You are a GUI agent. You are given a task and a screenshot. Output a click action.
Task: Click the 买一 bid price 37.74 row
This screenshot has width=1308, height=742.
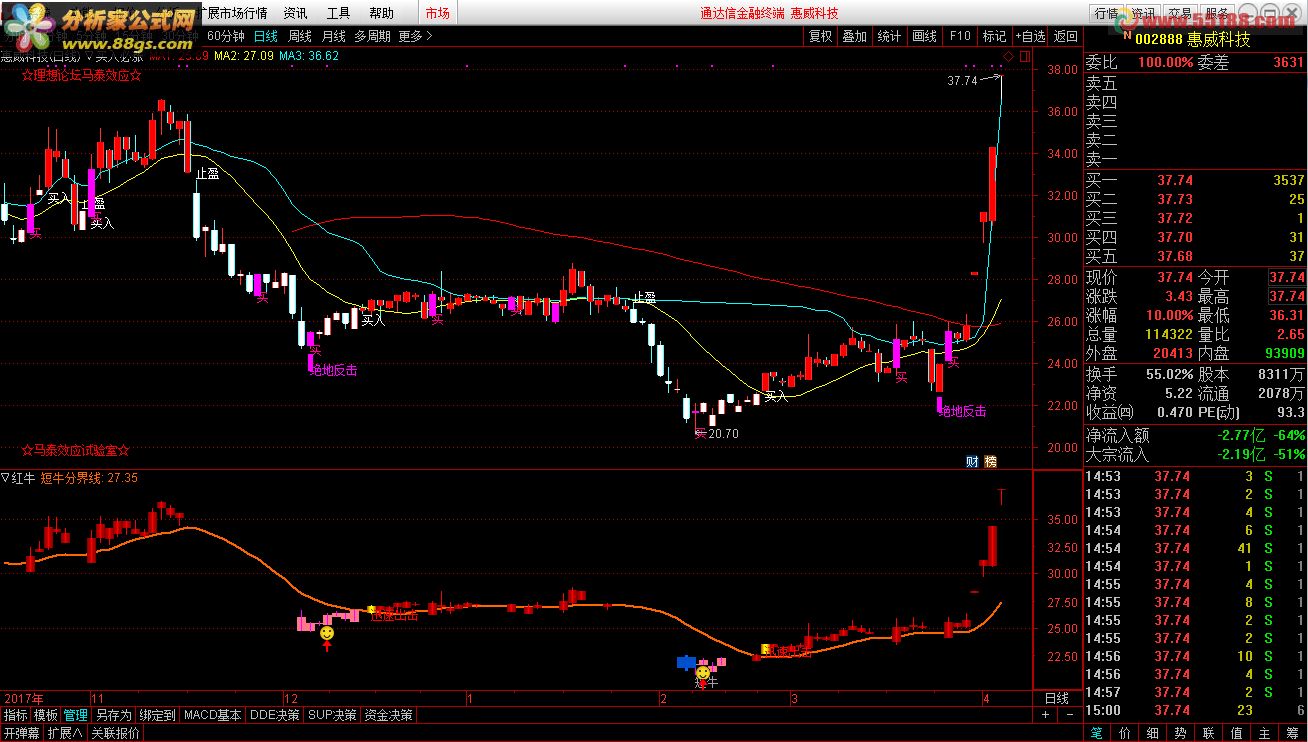pos(1196,180)
